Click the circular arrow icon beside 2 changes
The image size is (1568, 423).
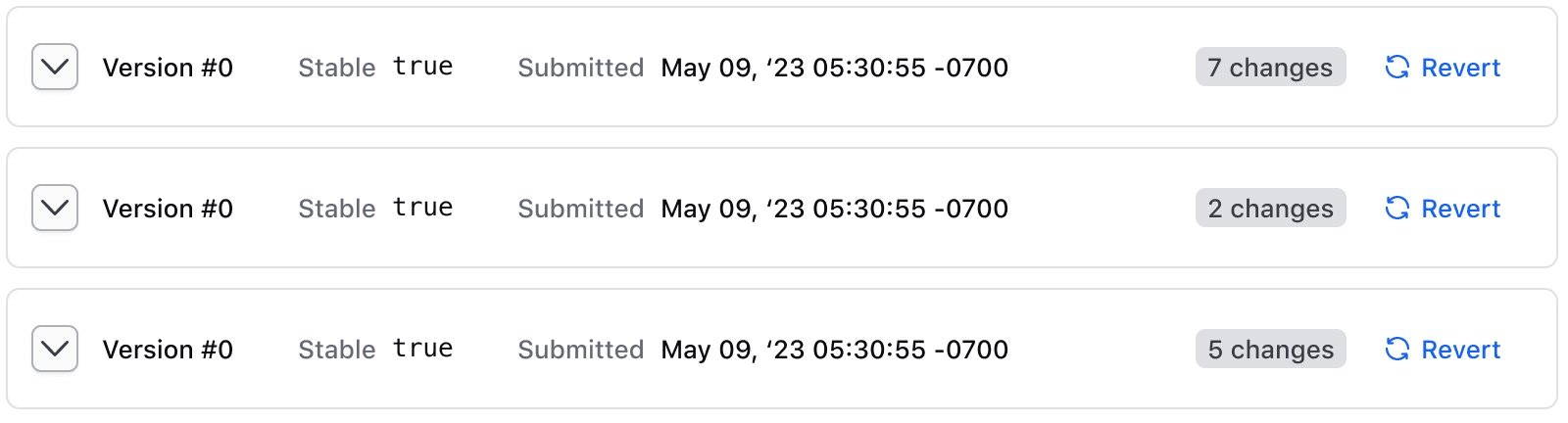1396,208
